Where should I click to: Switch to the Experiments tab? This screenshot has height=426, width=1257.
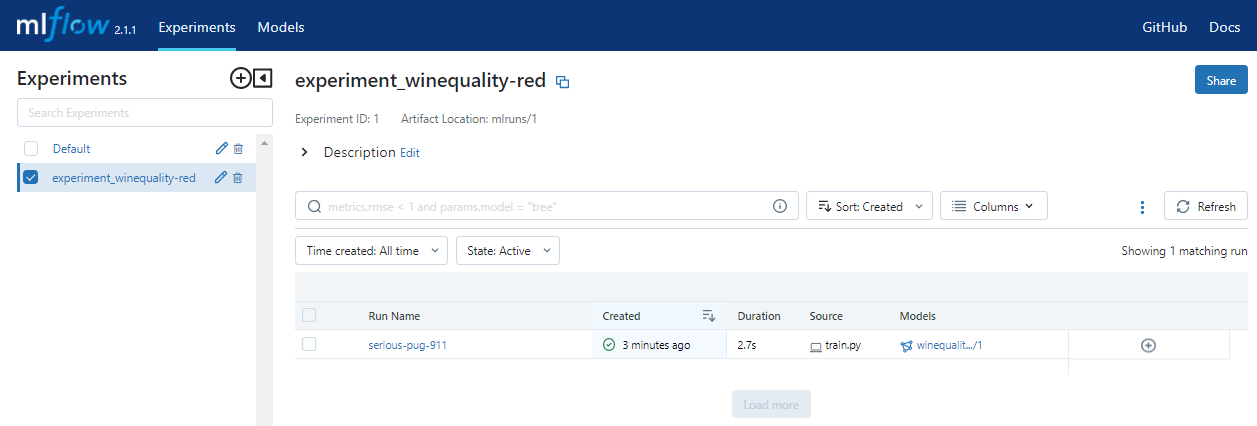coord(197,27)
